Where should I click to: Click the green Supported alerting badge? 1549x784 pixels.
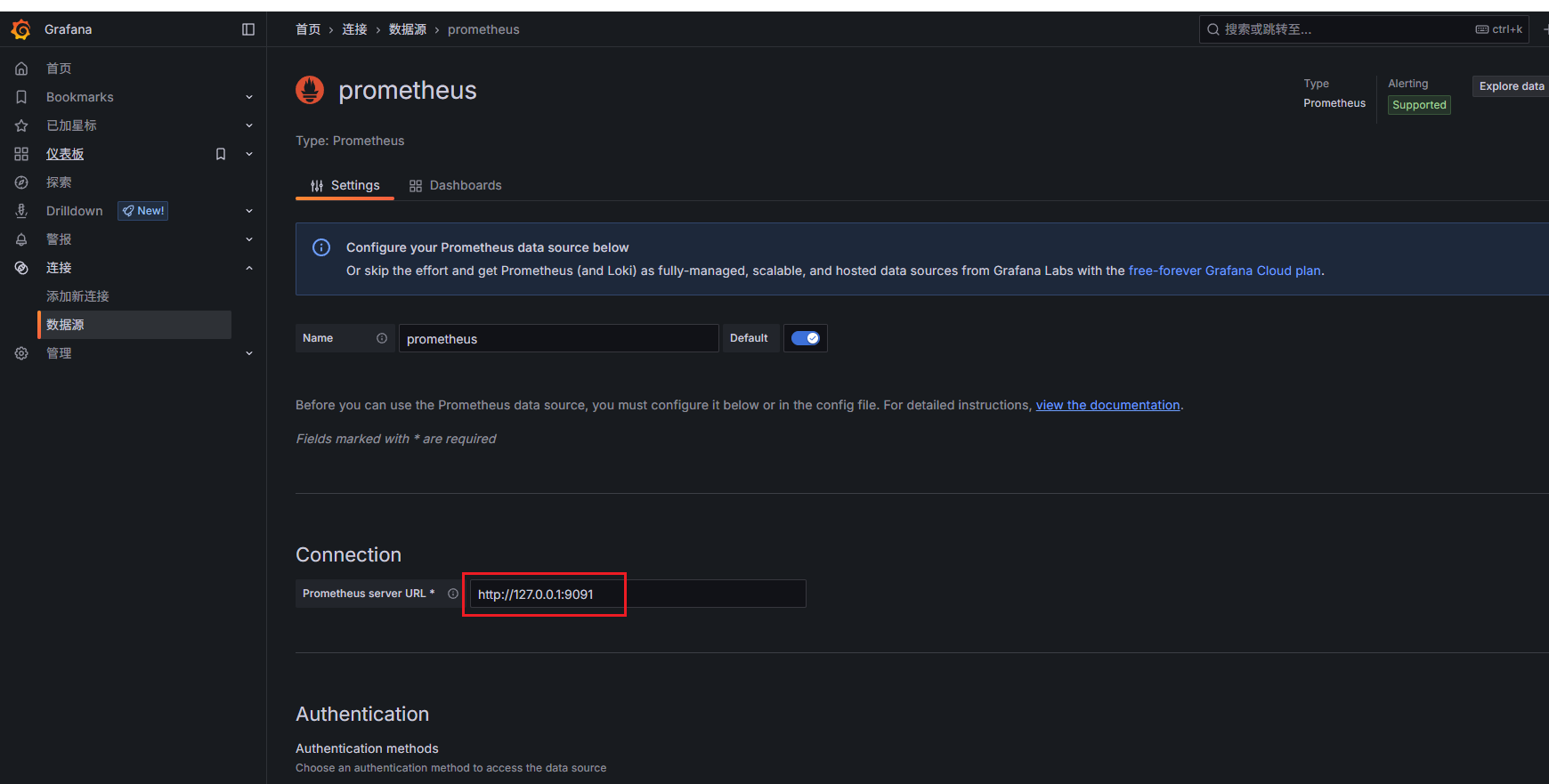tap(1419, 105)
